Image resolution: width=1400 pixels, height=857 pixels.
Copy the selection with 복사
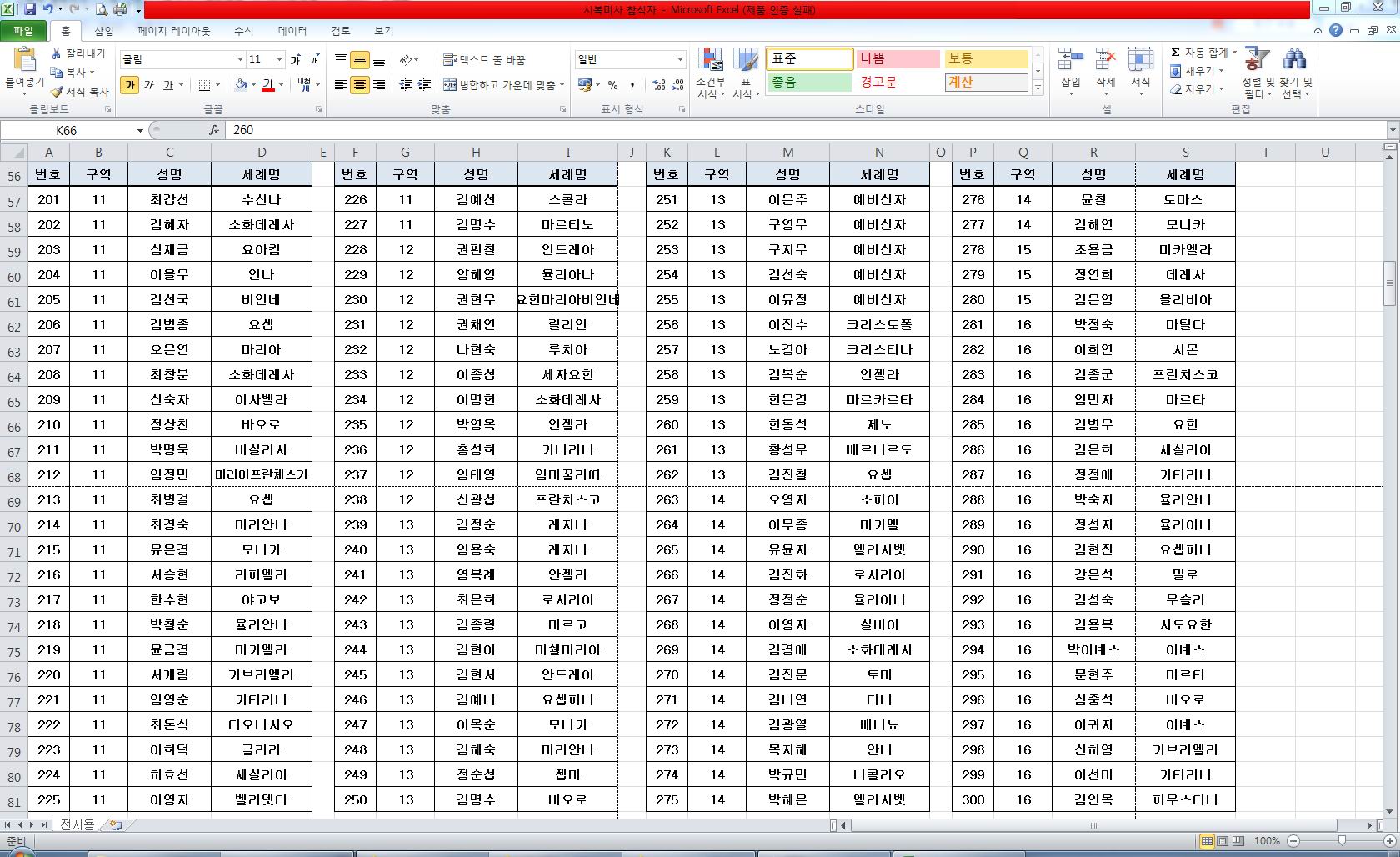click(72, 72)
